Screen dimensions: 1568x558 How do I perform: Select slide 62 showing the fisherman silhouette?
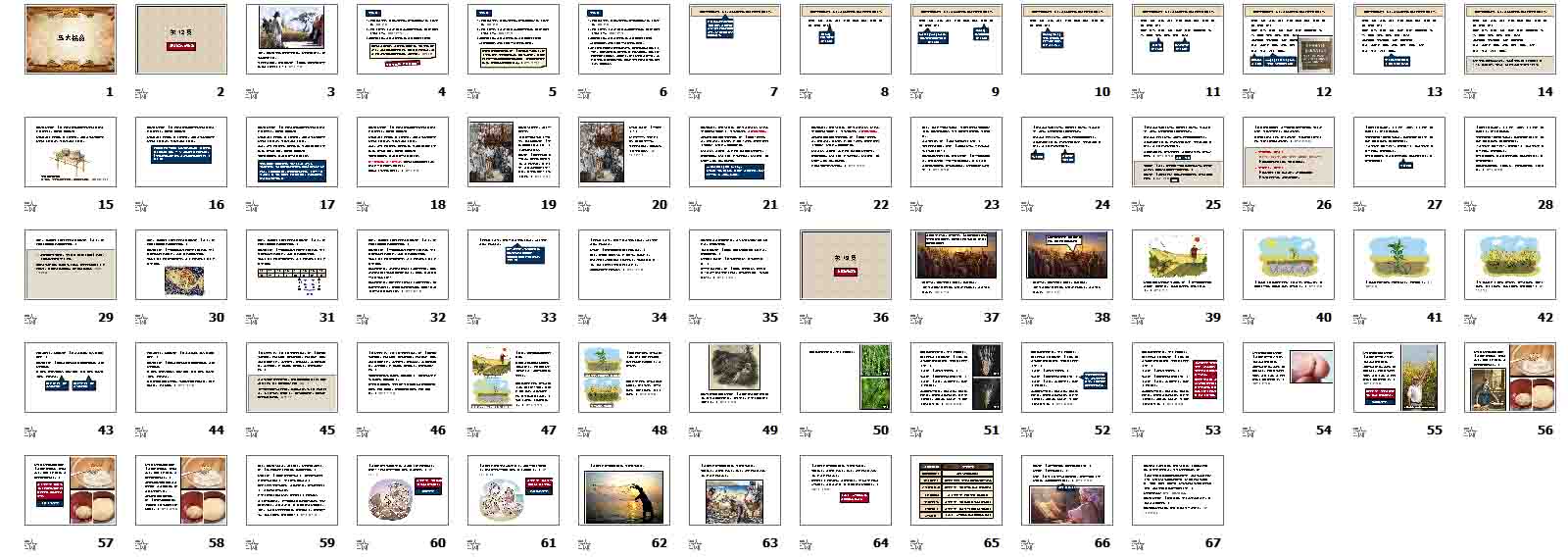623,490
